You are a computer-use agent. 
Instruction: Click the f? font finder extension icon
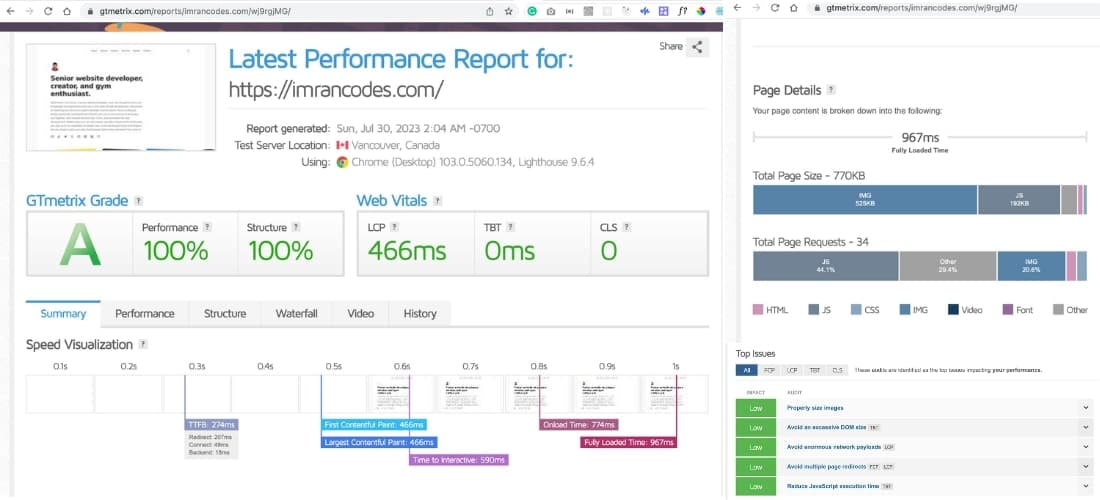[x=682, y=11]
